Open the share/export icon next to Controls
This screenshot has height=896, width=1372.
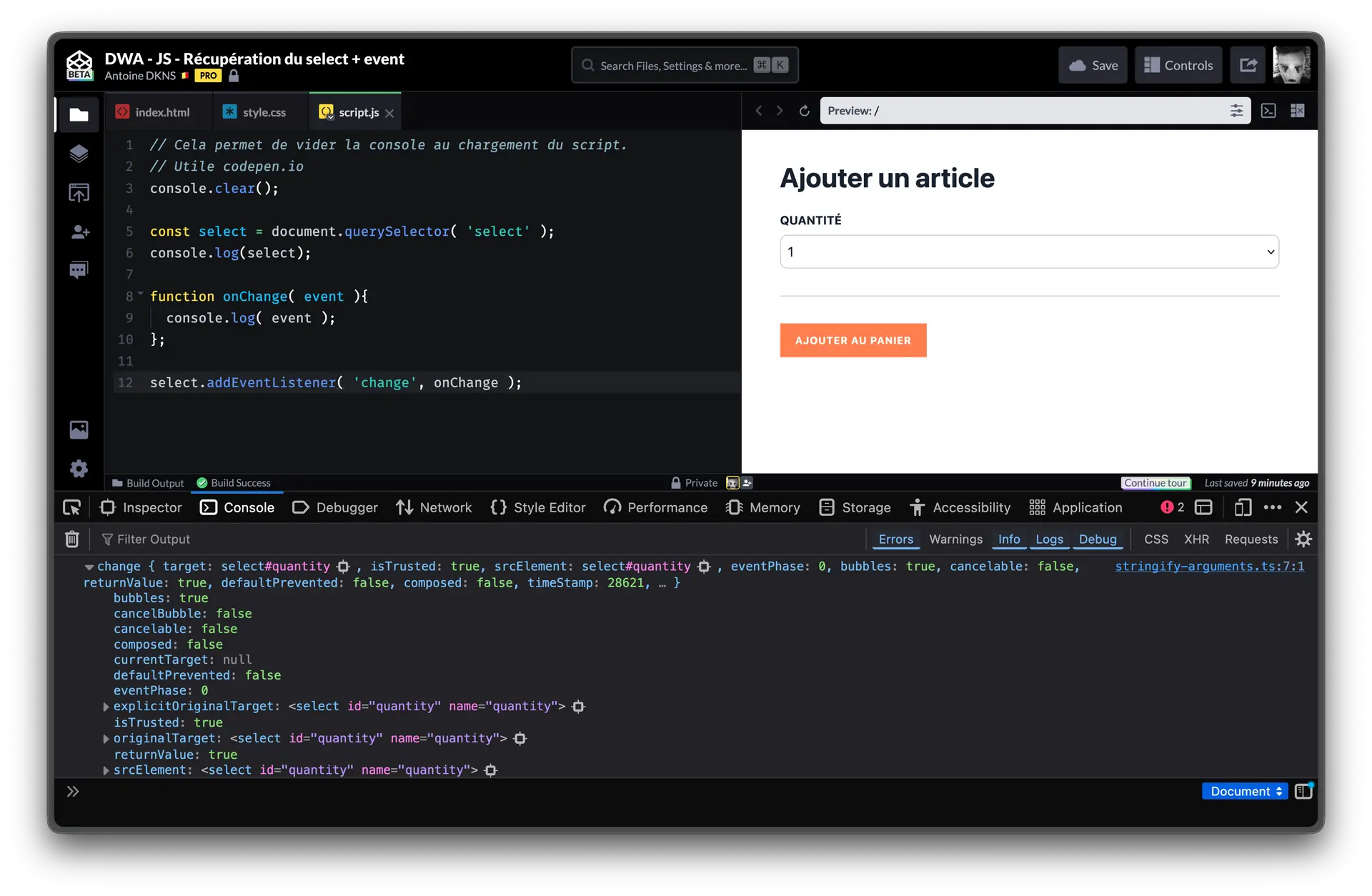1248,65
